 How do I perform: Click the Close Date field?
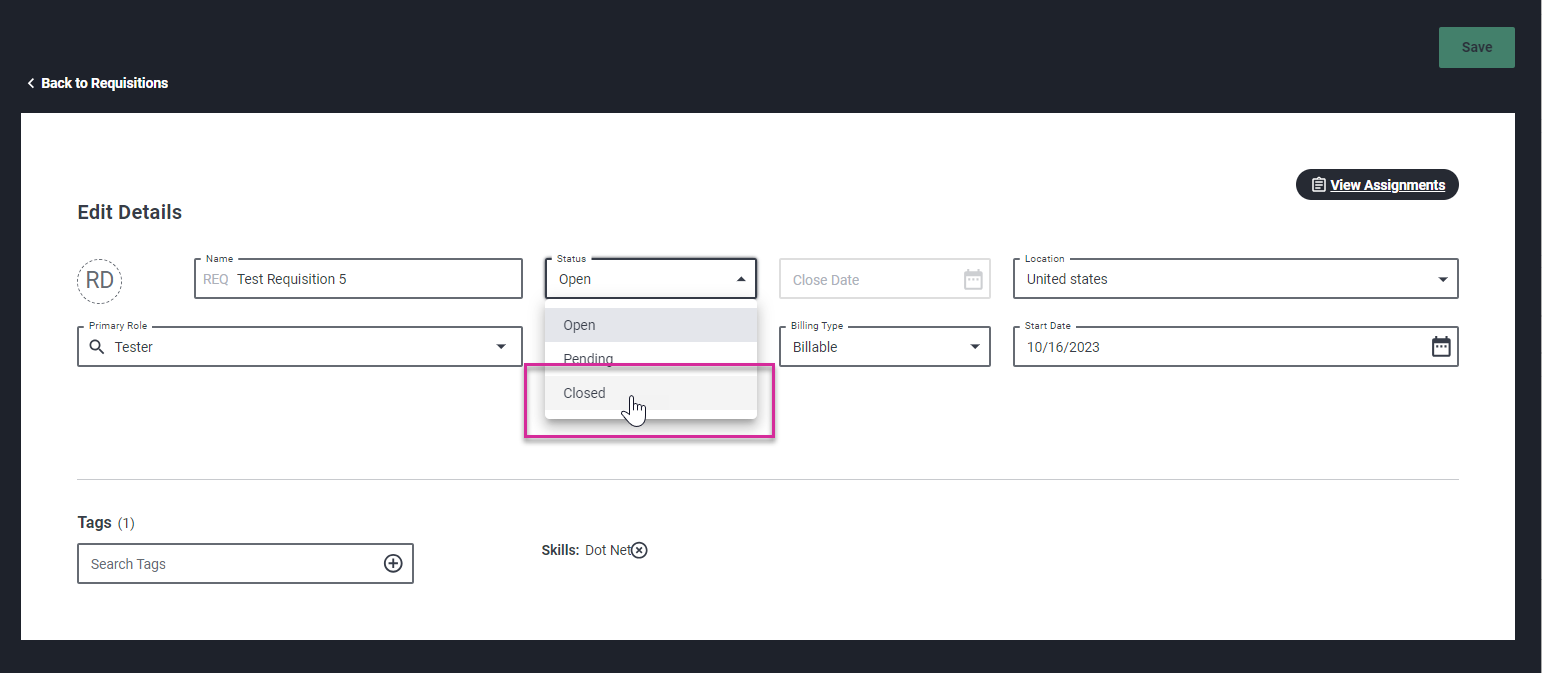click(884, 279)
